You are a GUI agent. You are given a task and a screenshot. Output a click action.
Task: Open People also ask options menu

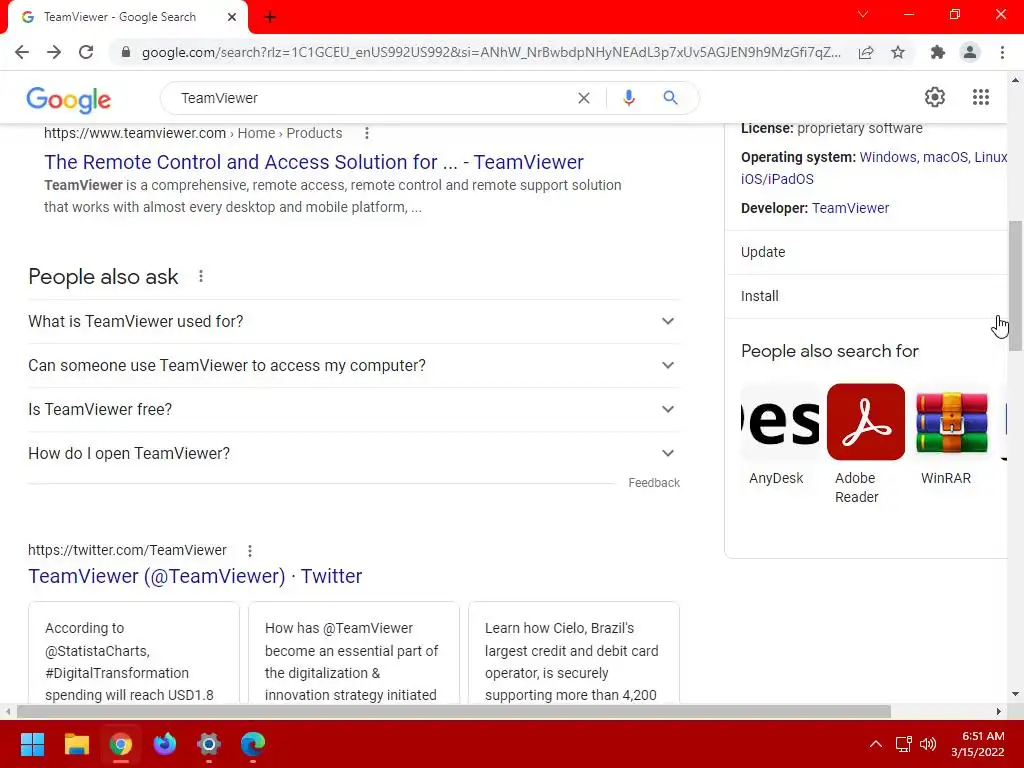[x=201, y=276]
